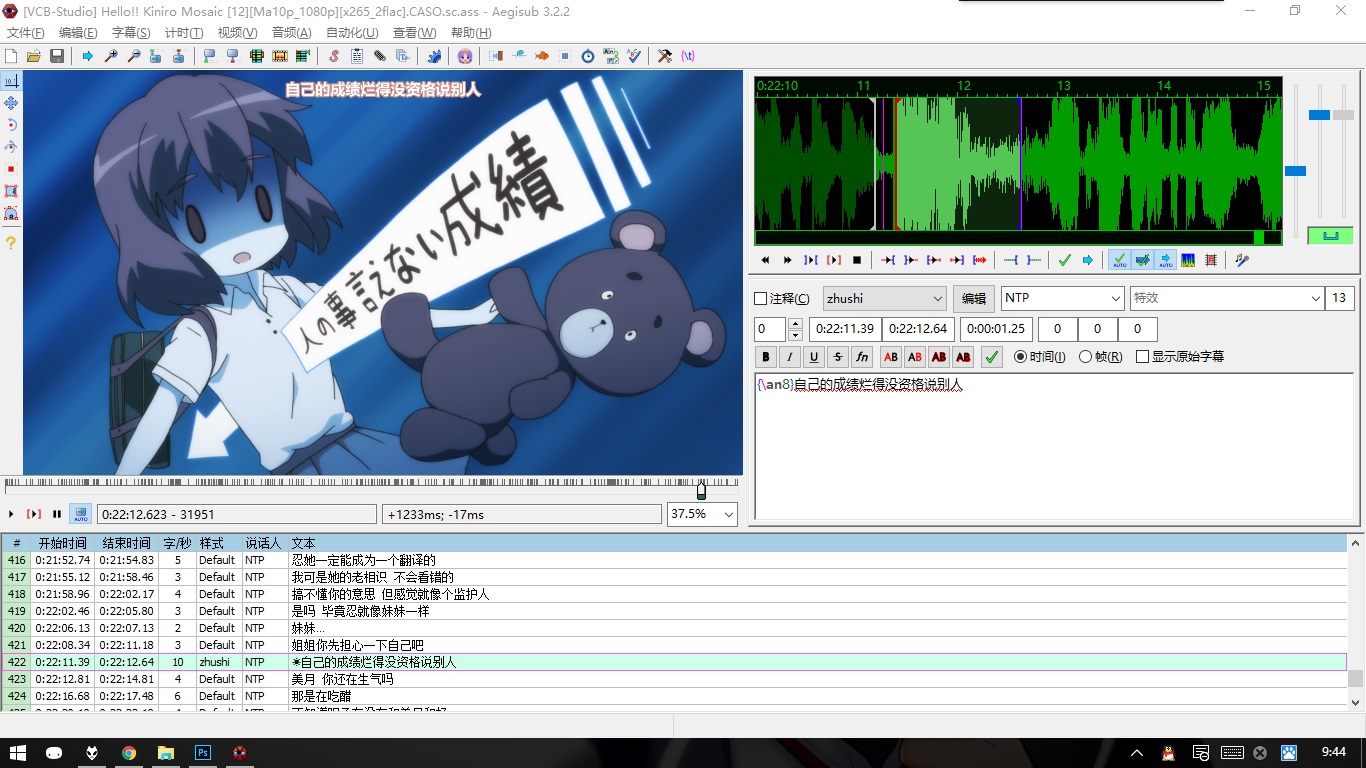Decrease the layer number stepper
1366x768 pixels.
pos(796,335)
